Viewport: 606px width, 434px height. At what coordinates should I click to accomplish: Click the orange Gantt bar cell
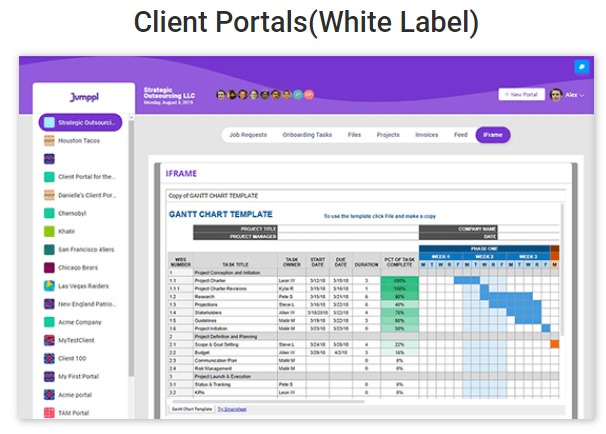click(555, 344)
